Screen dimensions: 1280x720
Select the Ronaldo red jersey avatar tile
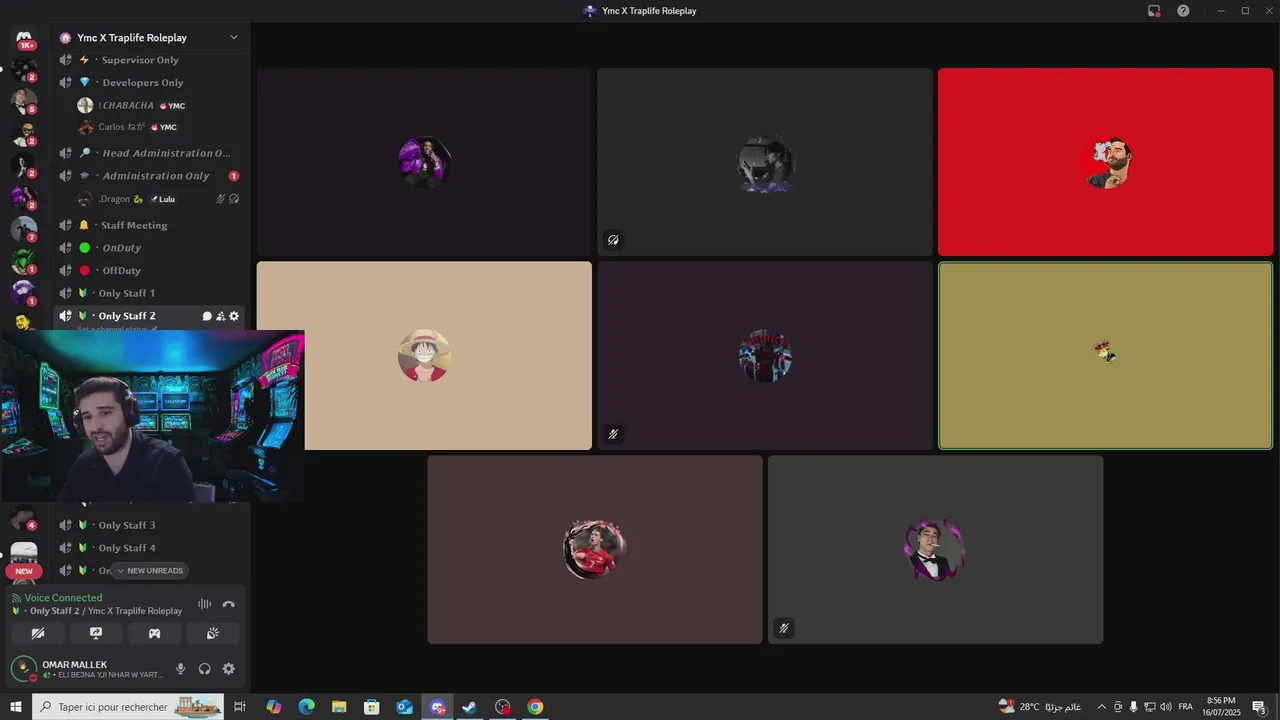[x=595, y=550]
